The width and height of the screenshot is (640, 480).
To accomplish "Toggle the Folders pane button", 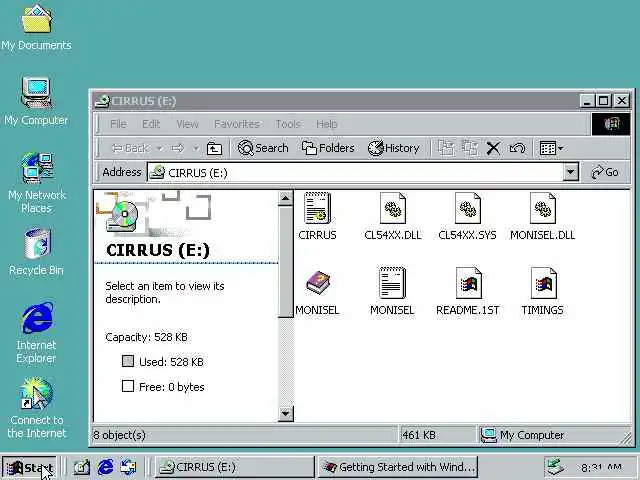I will tap(328, 148).
